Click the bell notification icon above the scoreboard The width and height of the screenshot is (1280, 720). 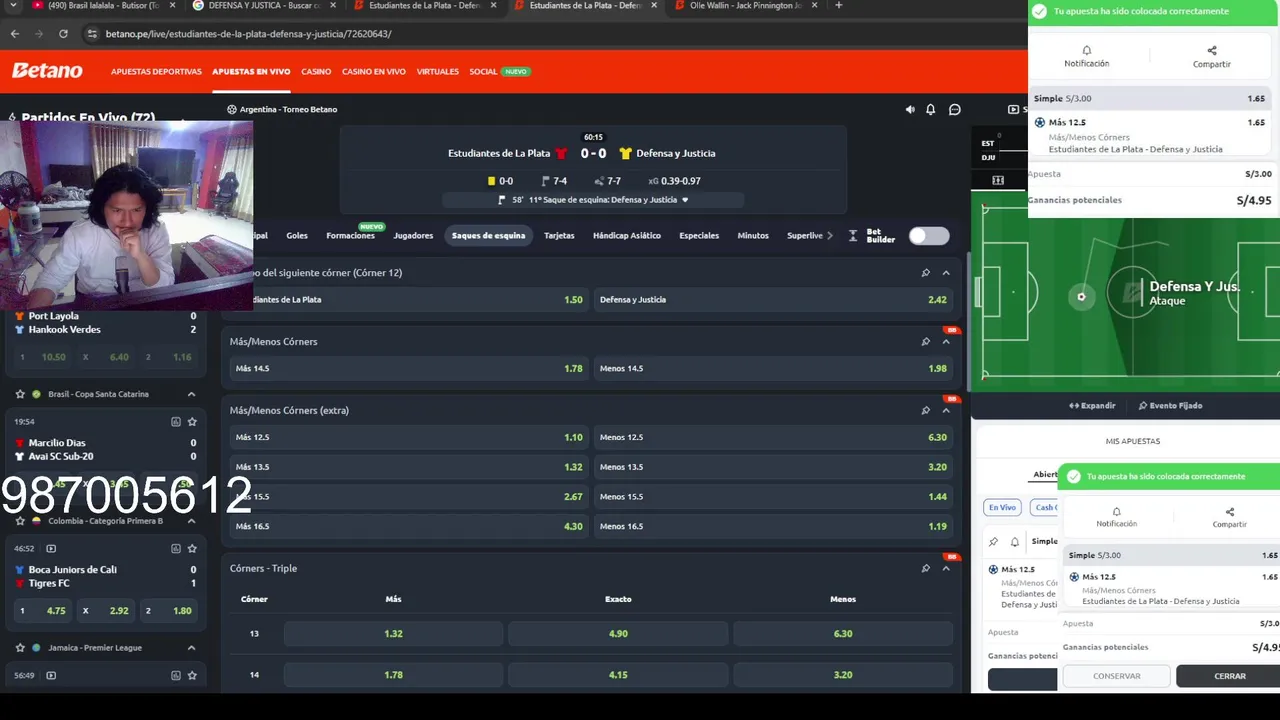point(931,110)
